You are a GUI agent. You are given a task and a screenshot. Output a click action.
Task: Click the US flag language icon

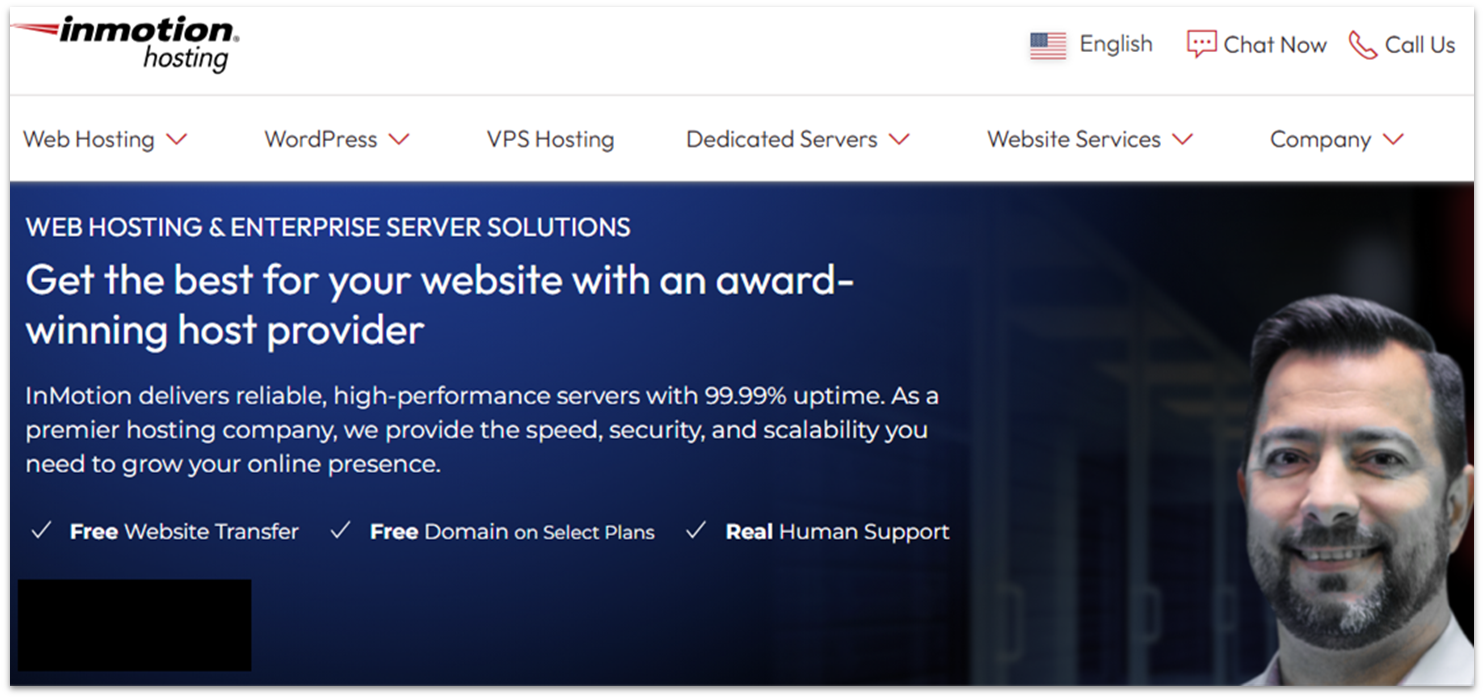coord(1048,45)
